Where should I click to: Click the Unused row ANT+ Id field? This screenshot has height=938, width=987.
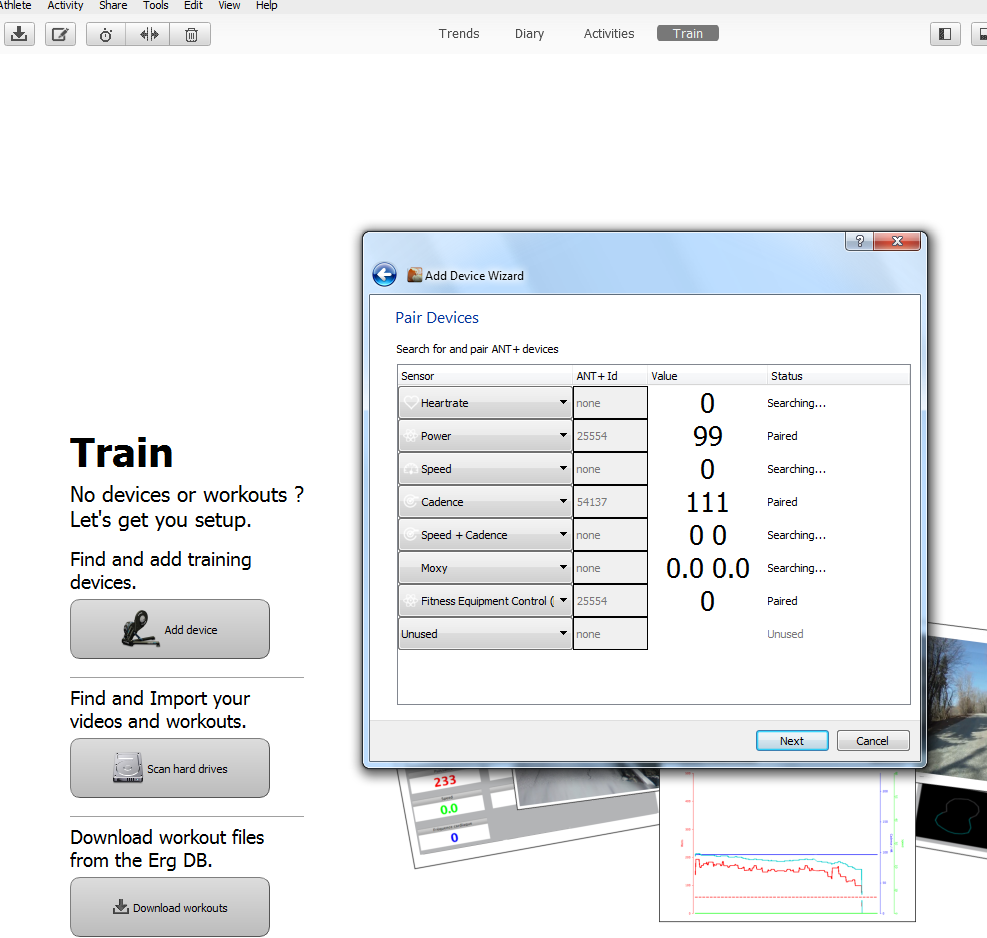coord(610,634)
